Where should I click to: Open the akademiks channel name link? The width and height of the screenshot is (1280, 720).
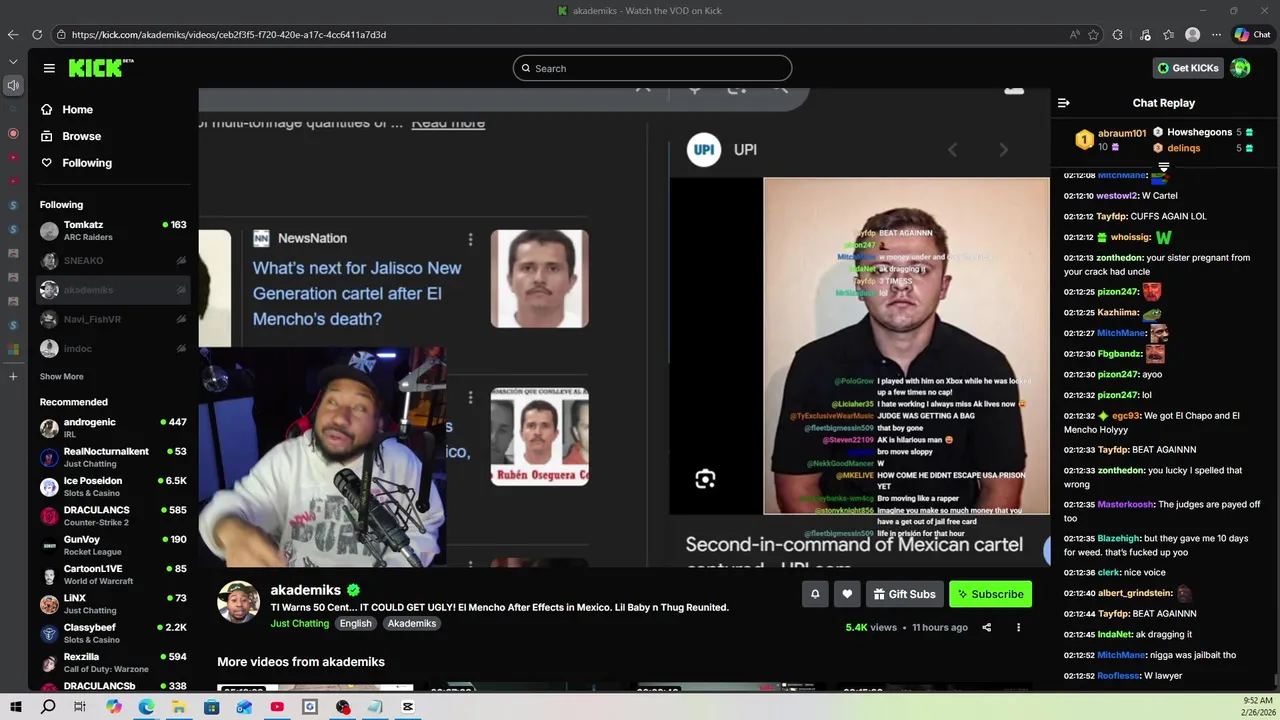pyautogui.click(x=305, y=590)
